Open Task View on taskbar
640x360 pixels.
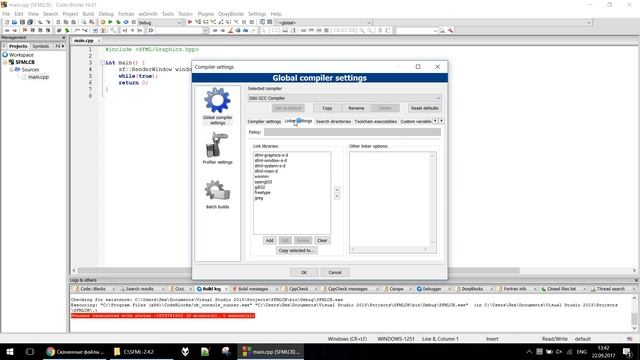30,351
